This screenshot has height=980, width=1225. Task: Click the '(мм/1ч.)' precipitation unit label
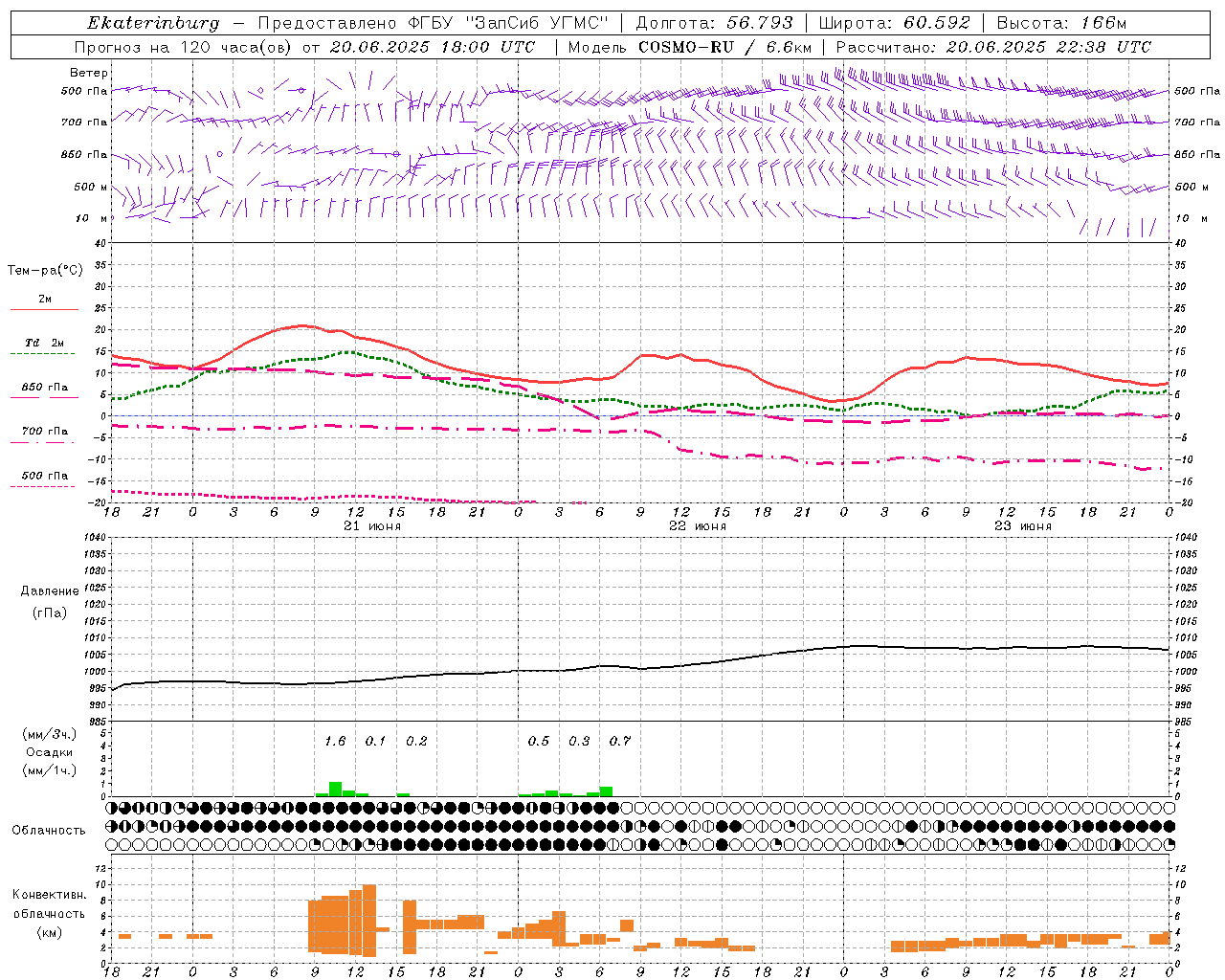49,770
